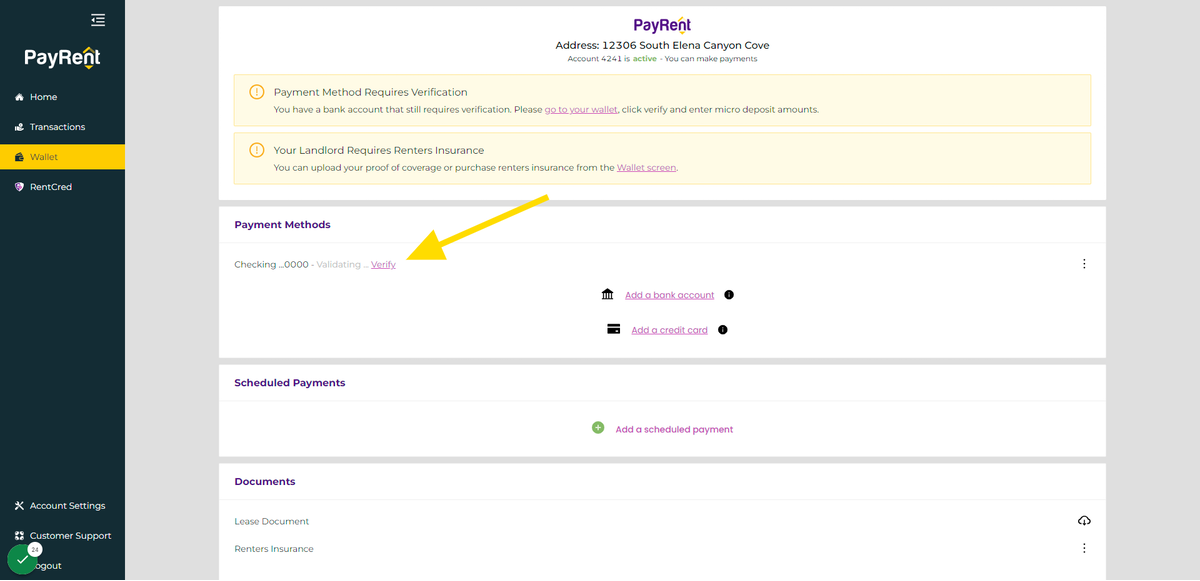Click the PayRent logo atop the main panel
Viewport: 1200px width, 581px height.
point(662,25)
